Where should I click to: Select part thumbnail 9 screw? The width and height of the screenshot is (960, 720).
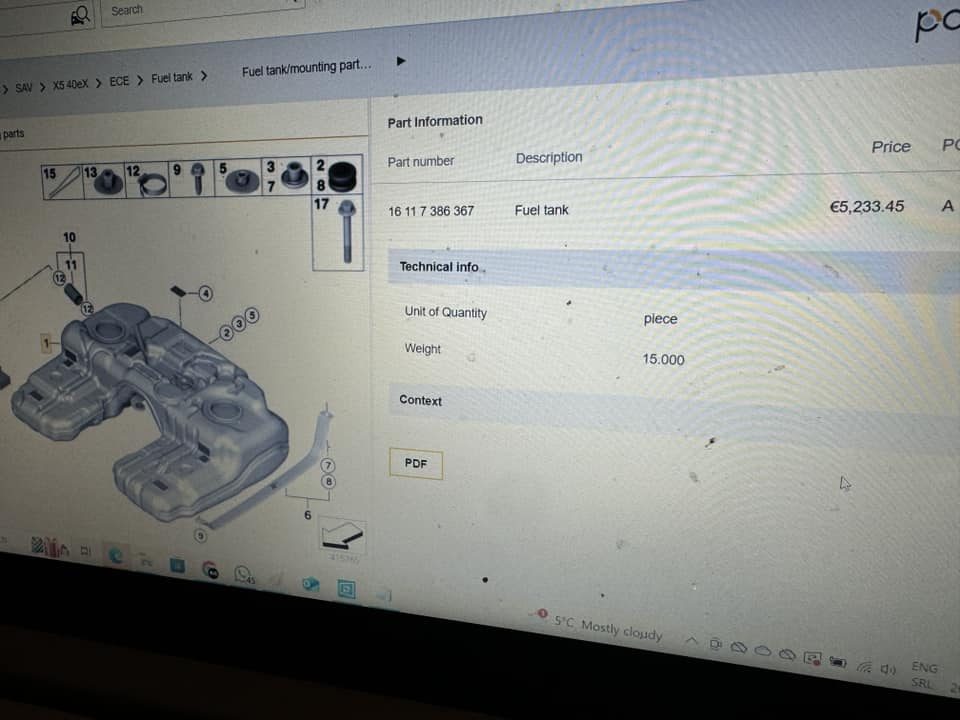[x=191, y=178]
